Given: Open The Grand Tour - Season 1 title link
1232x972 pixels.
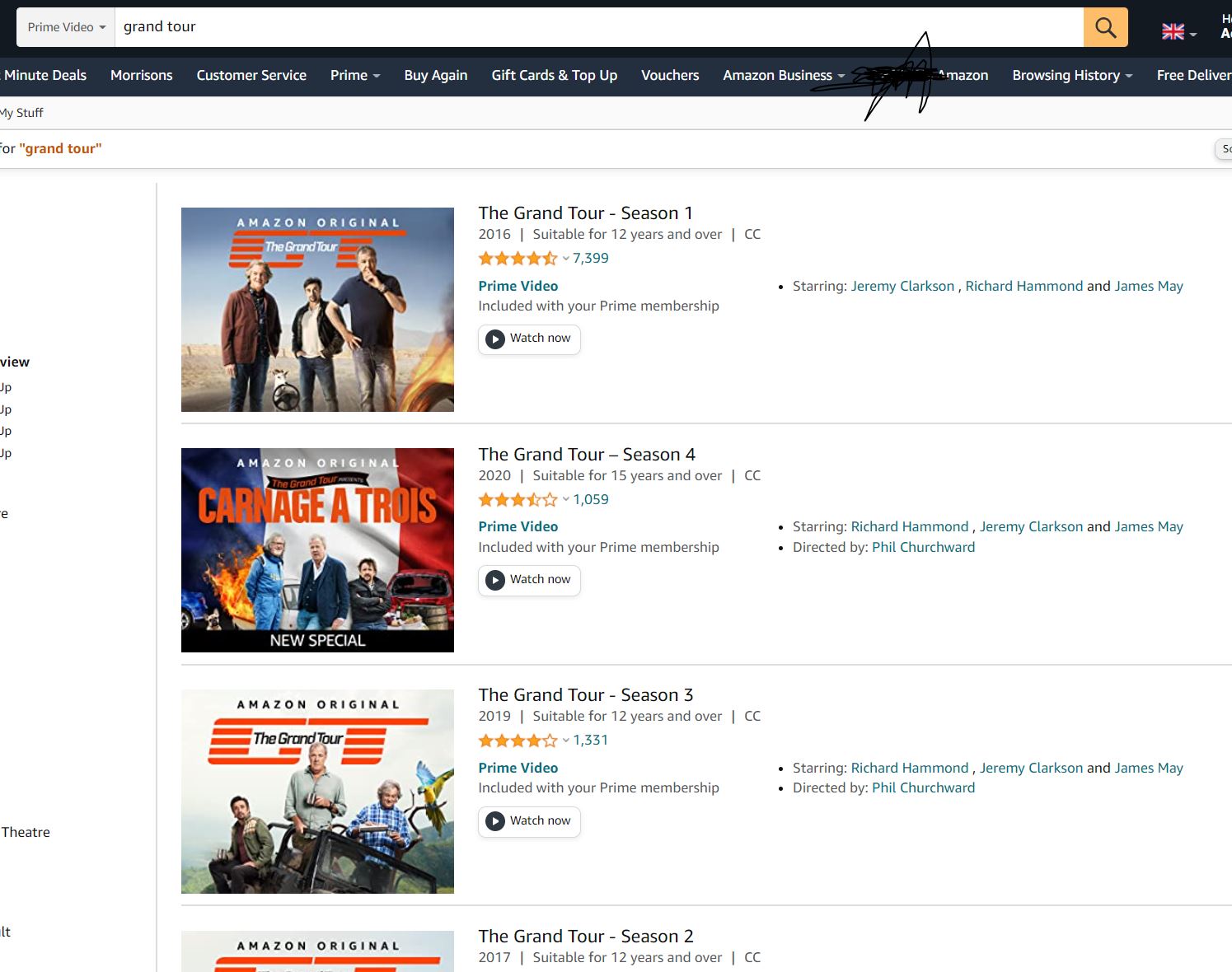Looking at the screenshot, I should tap(585, 213).
